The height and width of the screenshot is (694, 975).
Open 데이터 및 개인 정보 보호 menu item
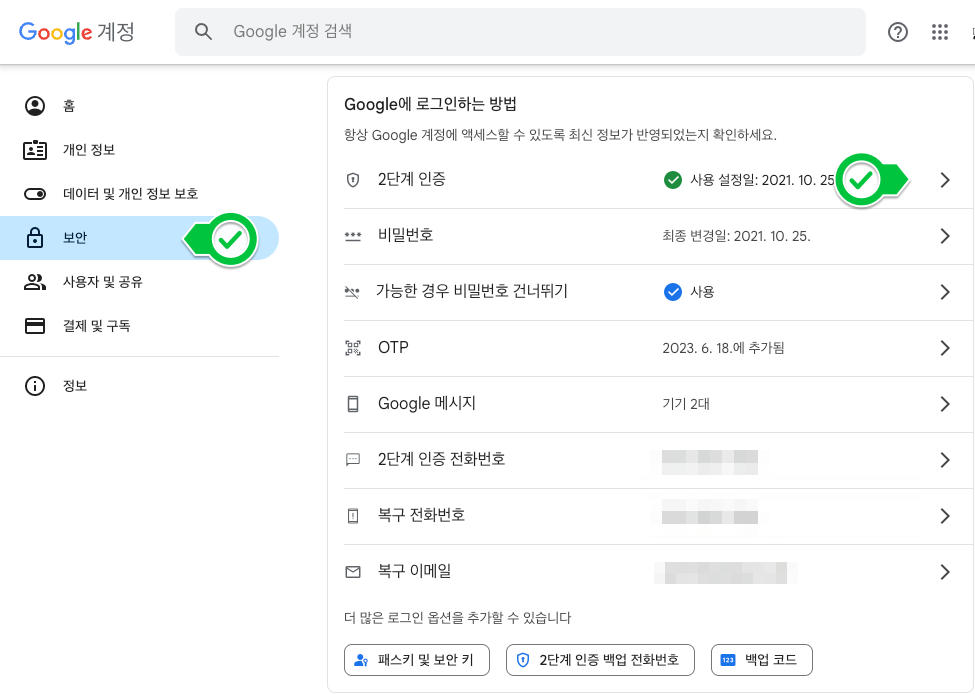tap(139, 194)
